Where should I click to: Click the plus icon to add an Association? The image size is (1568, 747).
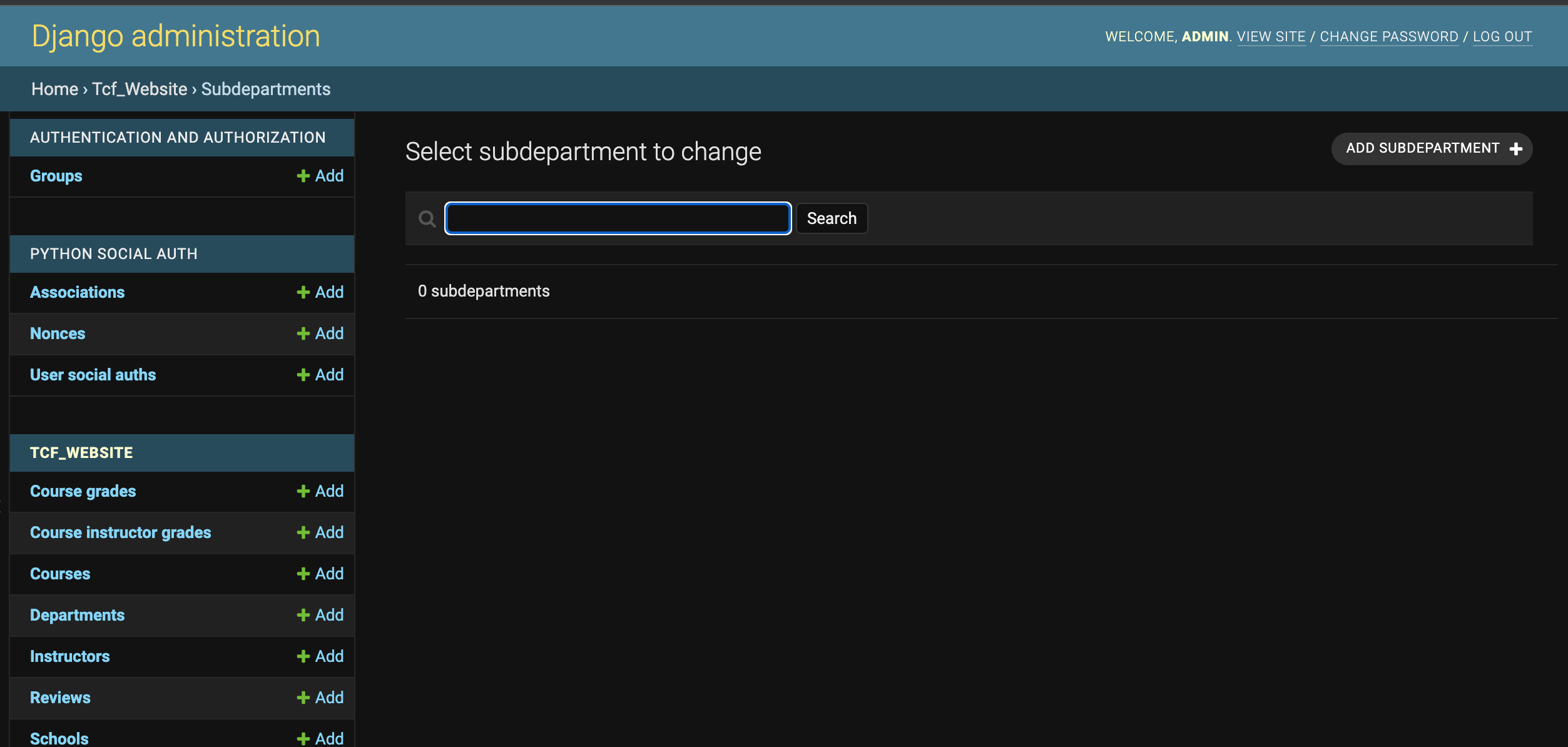(303, 292)
